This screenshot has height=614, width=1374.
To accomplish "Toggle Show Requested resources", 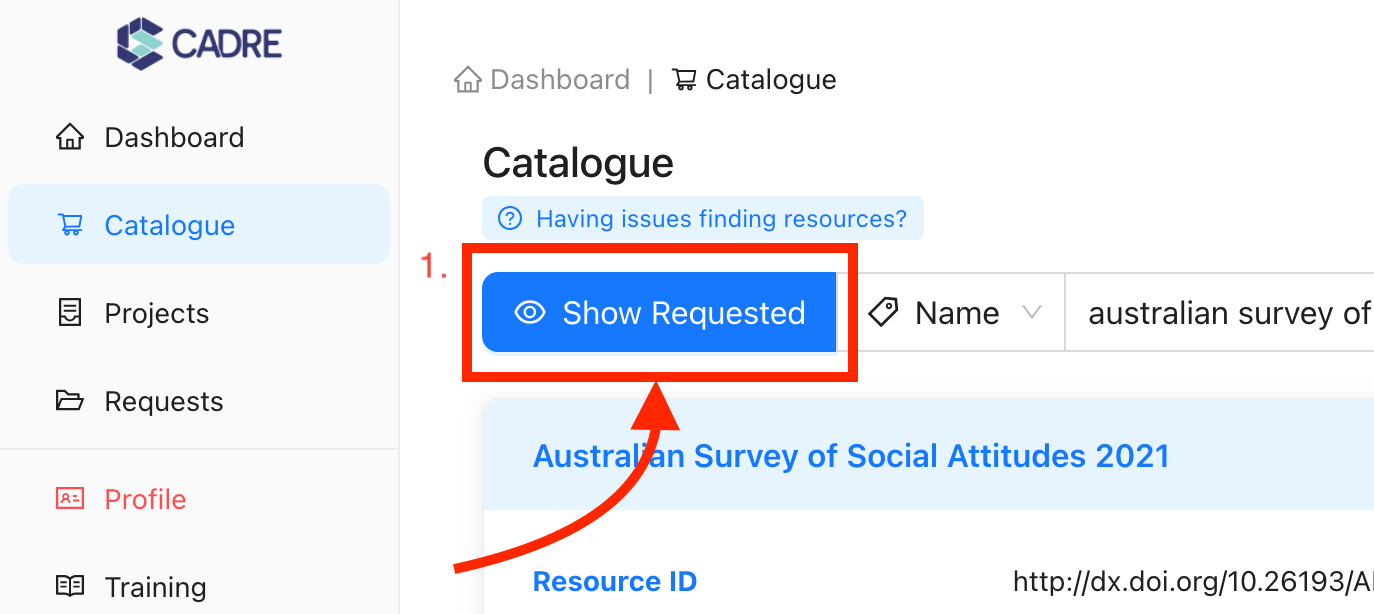I will click(x=659, y=313).
